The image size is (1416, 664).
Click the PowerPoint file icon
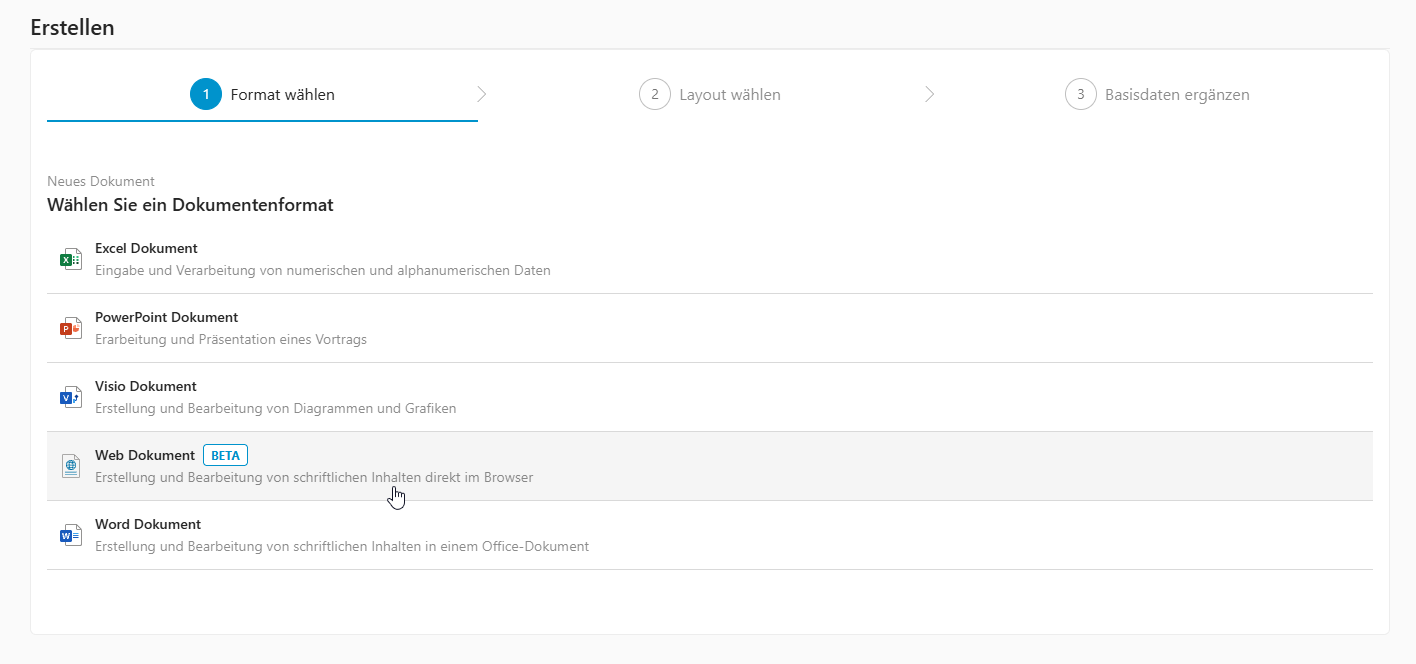70,328
